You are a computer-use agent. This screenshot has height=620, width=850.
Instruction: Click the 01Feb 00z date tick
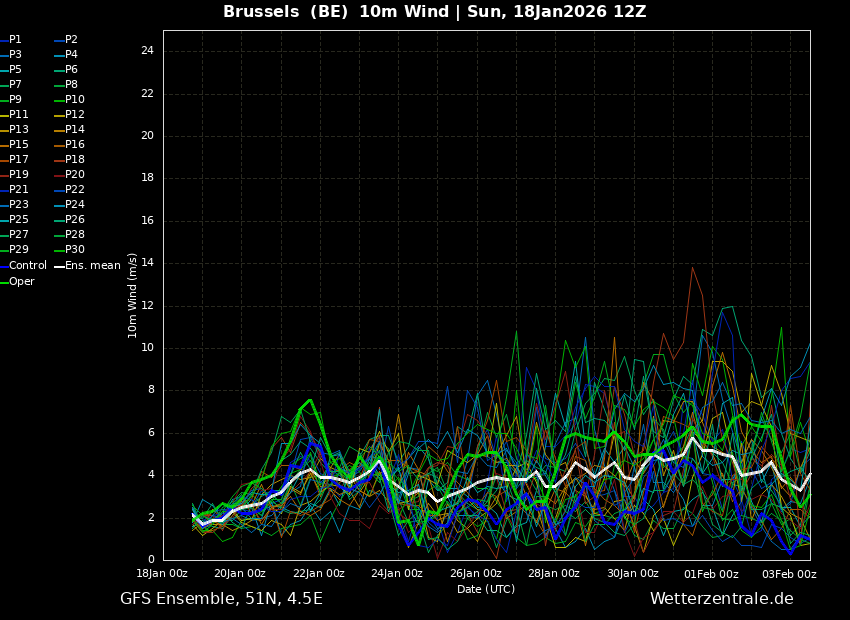[x=711, y=574]
